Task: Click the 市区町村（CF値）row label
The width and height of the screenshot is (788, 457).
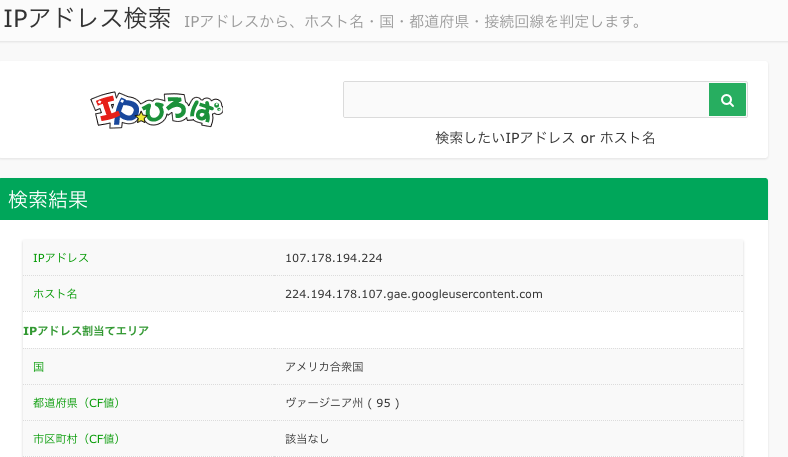Action: click(x=76, y=439)
